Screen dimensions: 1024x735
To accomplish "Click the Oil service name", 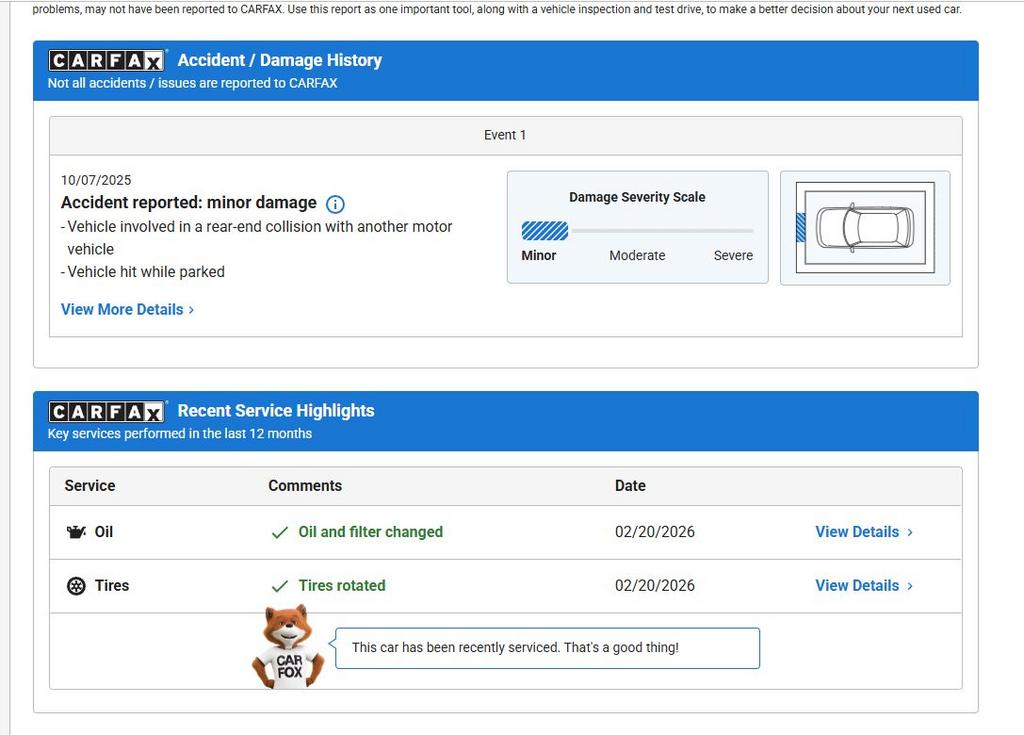I will (x=104, y=532).
